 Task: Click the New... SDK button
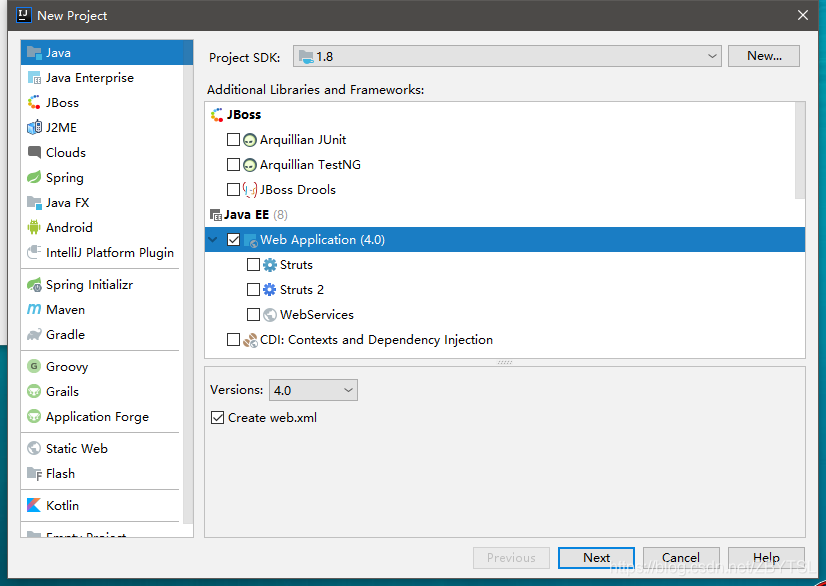click(764, 56)
